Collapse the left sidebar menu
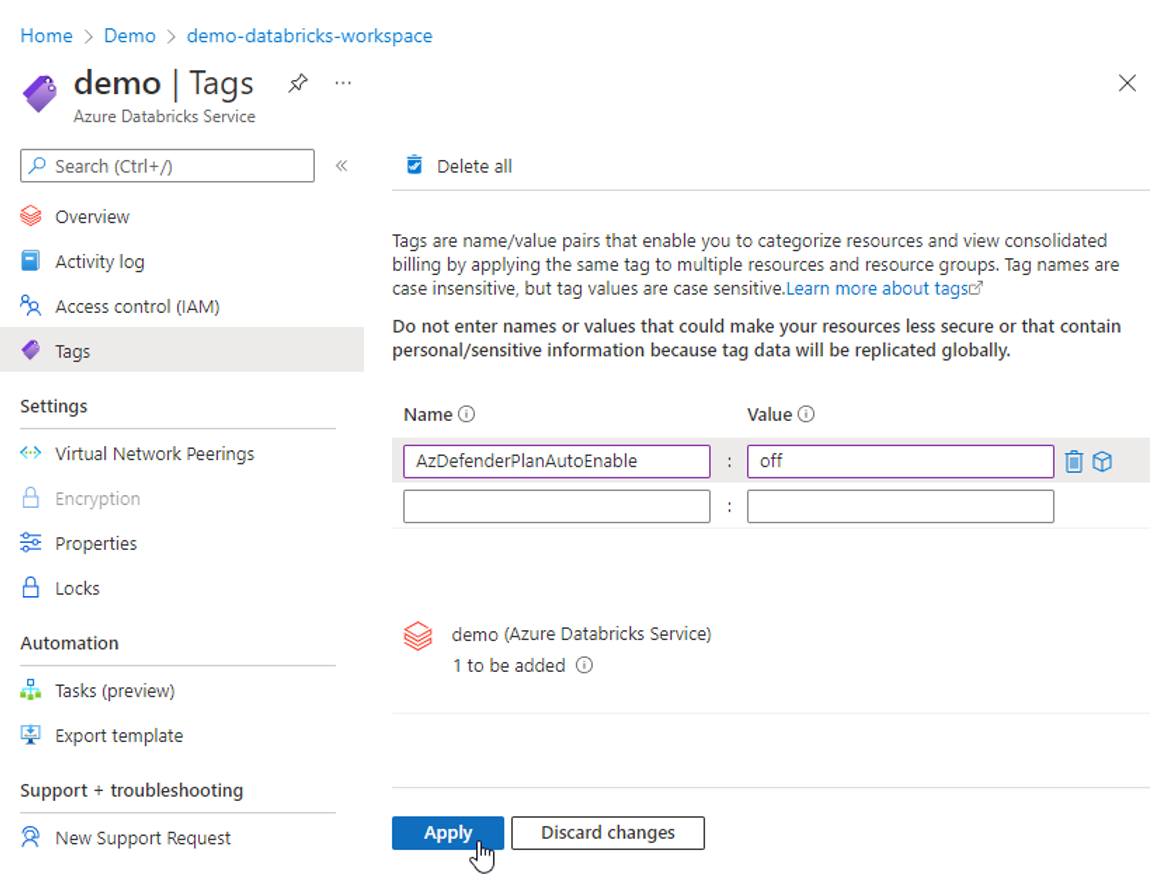Viewport: 1159px width, 889px height. click(341, 166)
